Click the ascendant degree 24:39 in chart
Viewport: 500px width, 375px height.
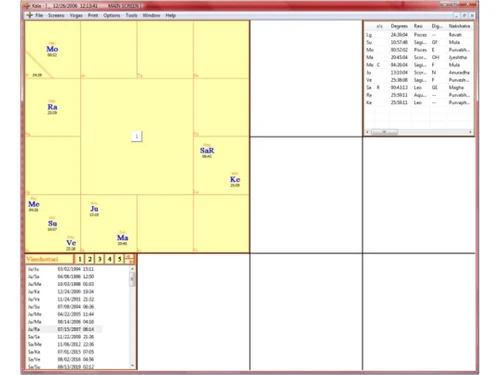click(37, 75)
